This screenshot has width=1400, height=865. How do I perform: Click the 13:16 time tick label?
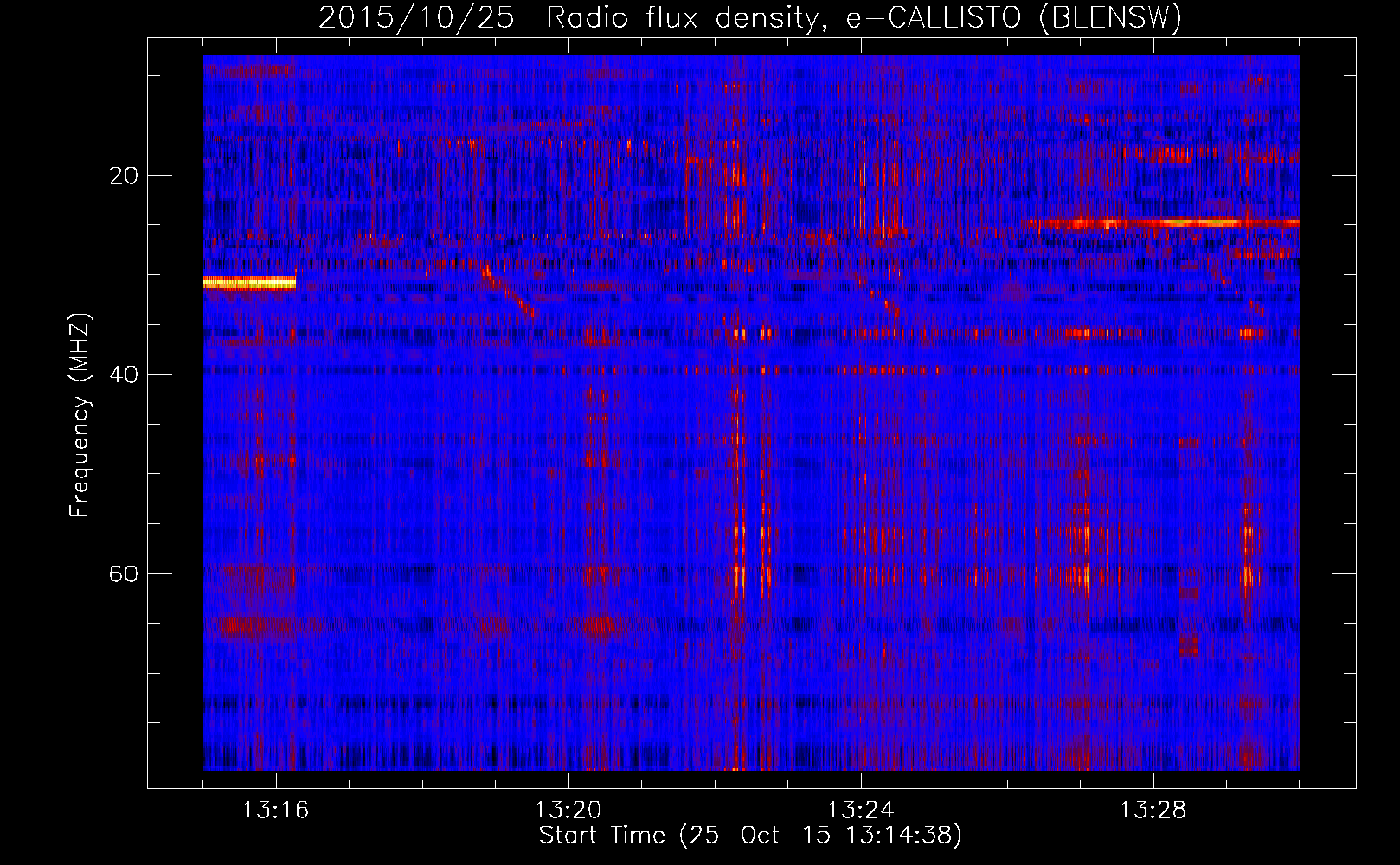point(275,810)
